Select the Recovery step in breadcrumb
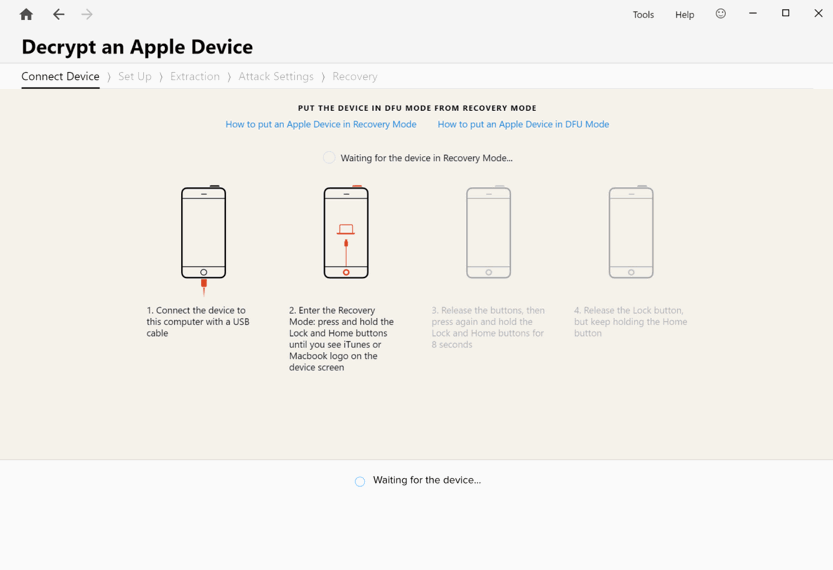833x570 pixels. [x=355, y=76]
